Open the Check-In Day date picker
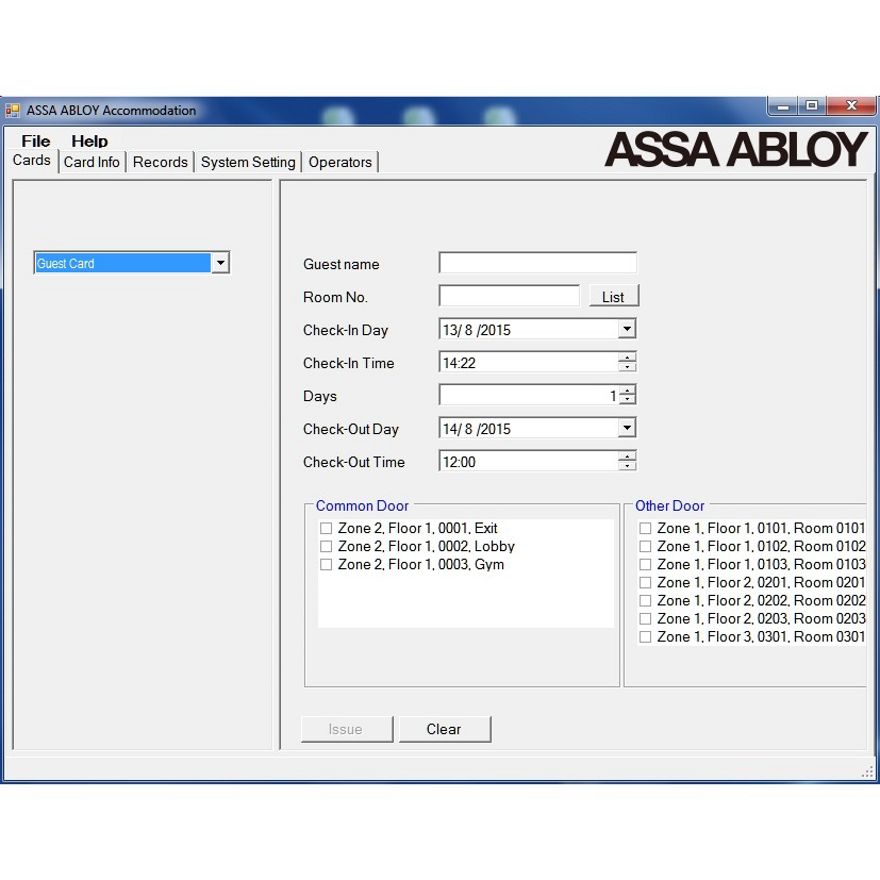 [626, 329]
